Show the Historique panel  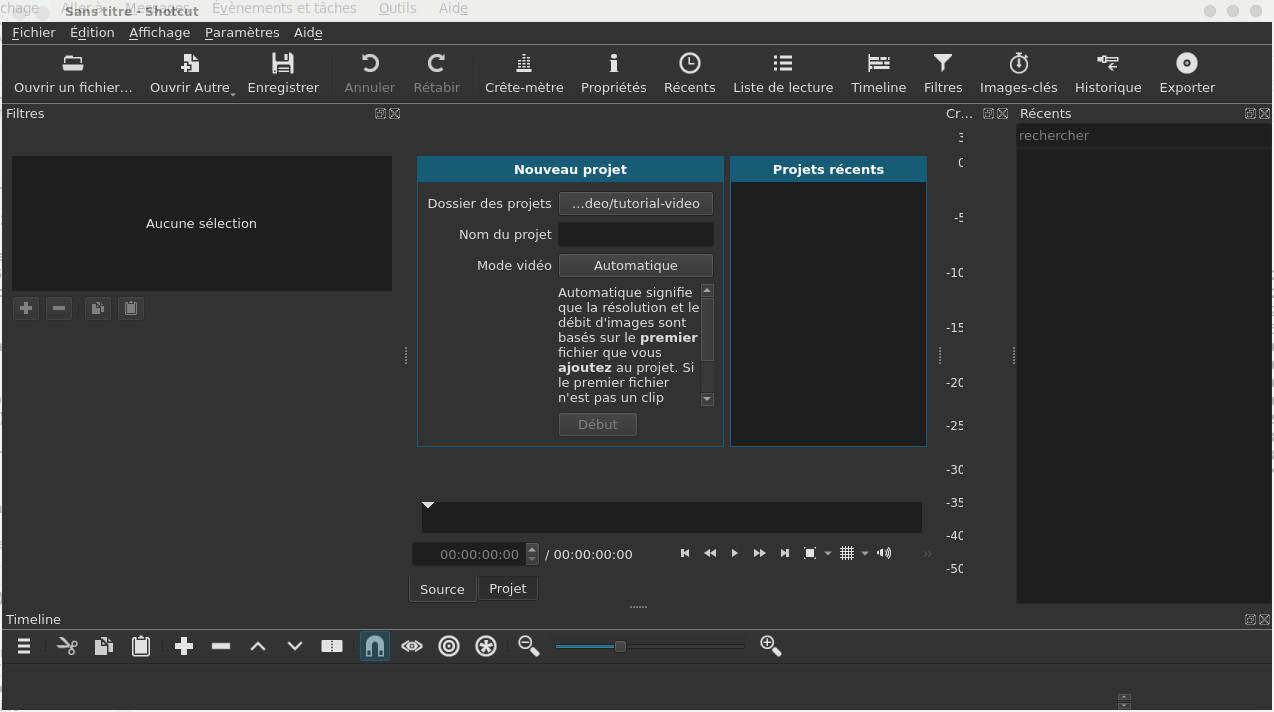1108,74
